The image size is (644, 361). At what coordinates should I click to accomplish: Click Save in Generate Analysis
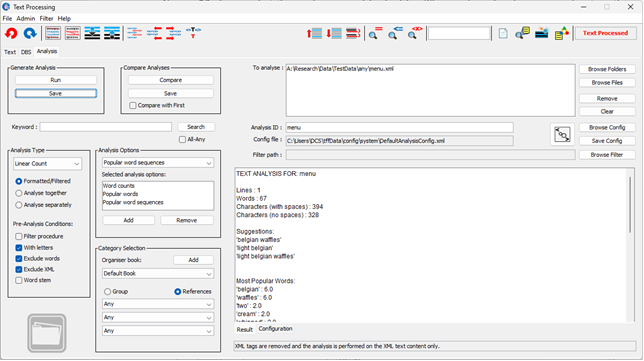[x=55, y=94]
